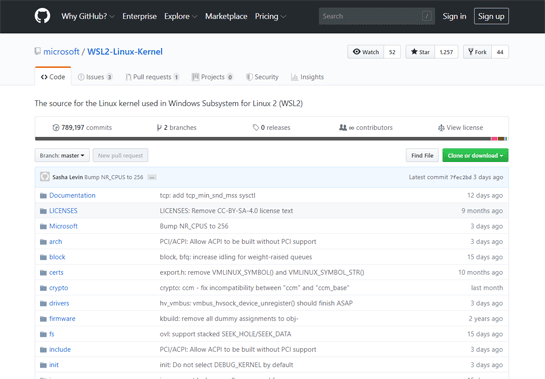
Task: Open the Documentation folder icon
Action: 43,195
